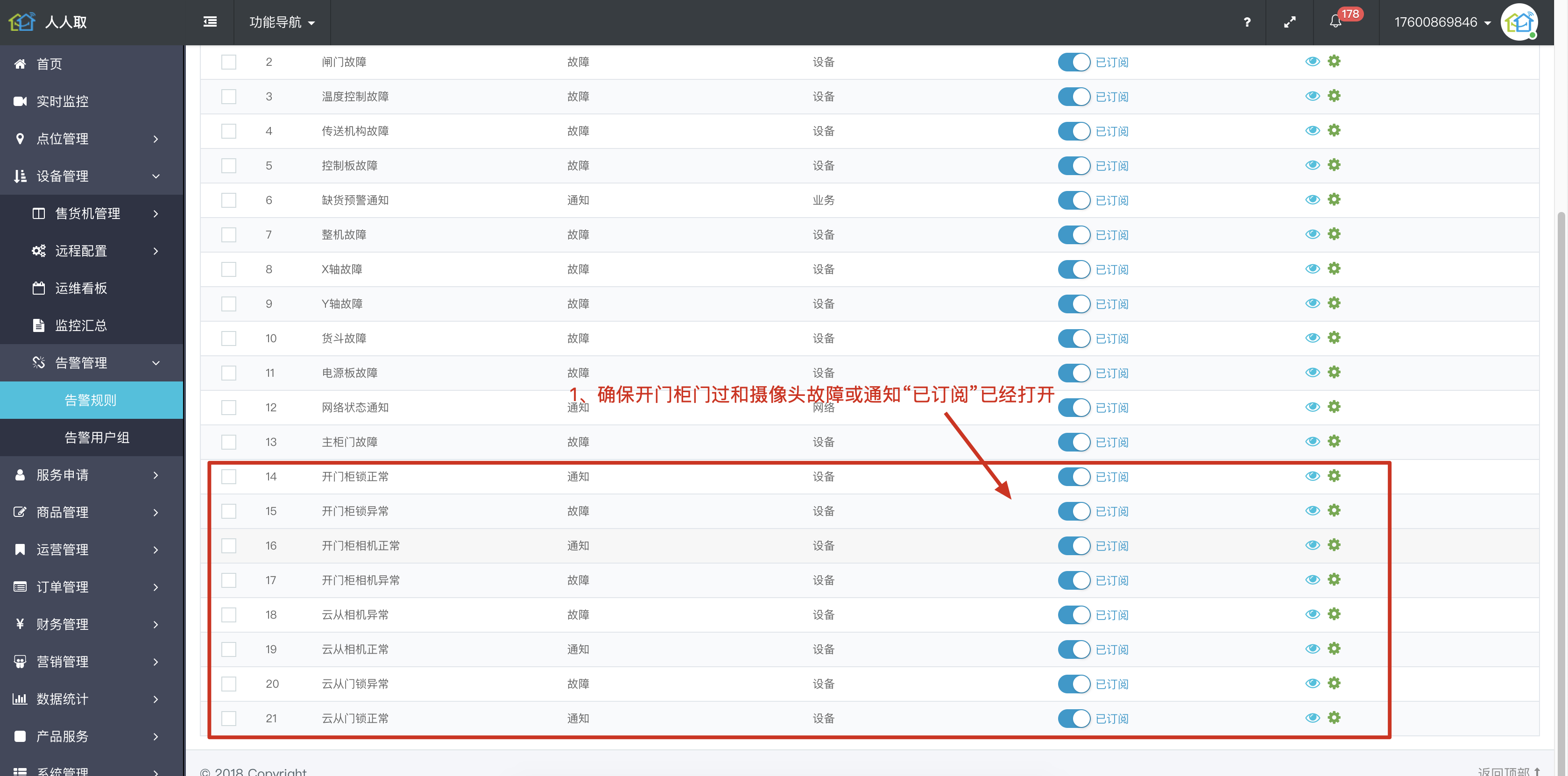Screen dimensions: 1568x776
Task: Open 财务管理 in the sidebar
Action: [x=92, y=624]
